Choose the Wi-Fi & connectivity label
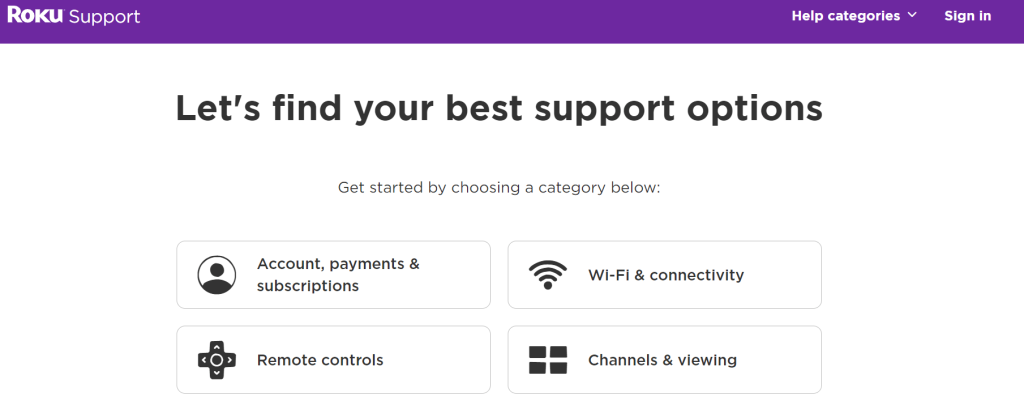 click(665, 275)
